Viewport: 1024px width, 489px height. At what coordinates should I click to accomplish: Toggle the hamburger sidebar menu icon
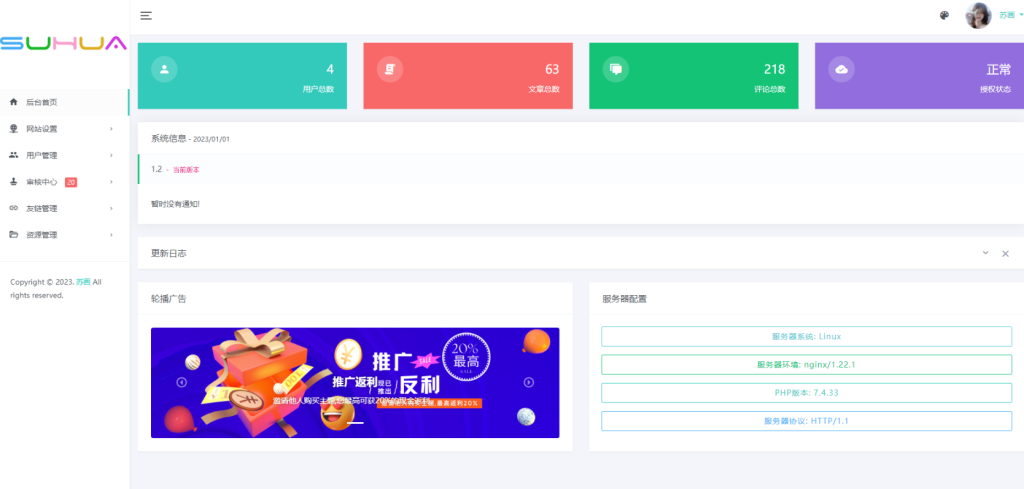pos(146,16)
